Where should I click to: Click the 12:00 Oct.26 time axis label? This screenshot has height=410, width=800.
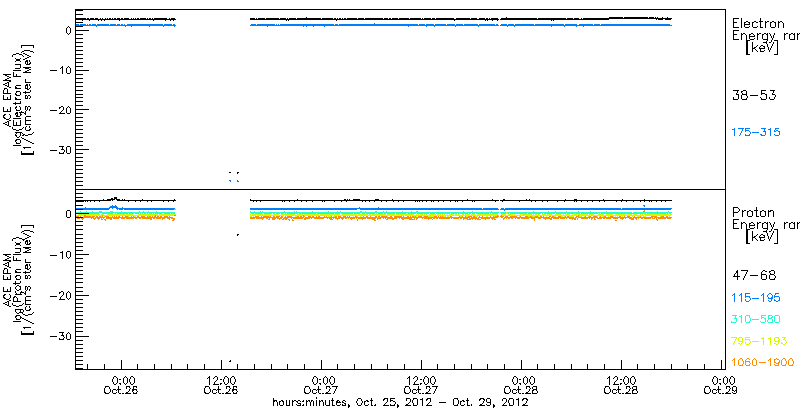(221, 386)
